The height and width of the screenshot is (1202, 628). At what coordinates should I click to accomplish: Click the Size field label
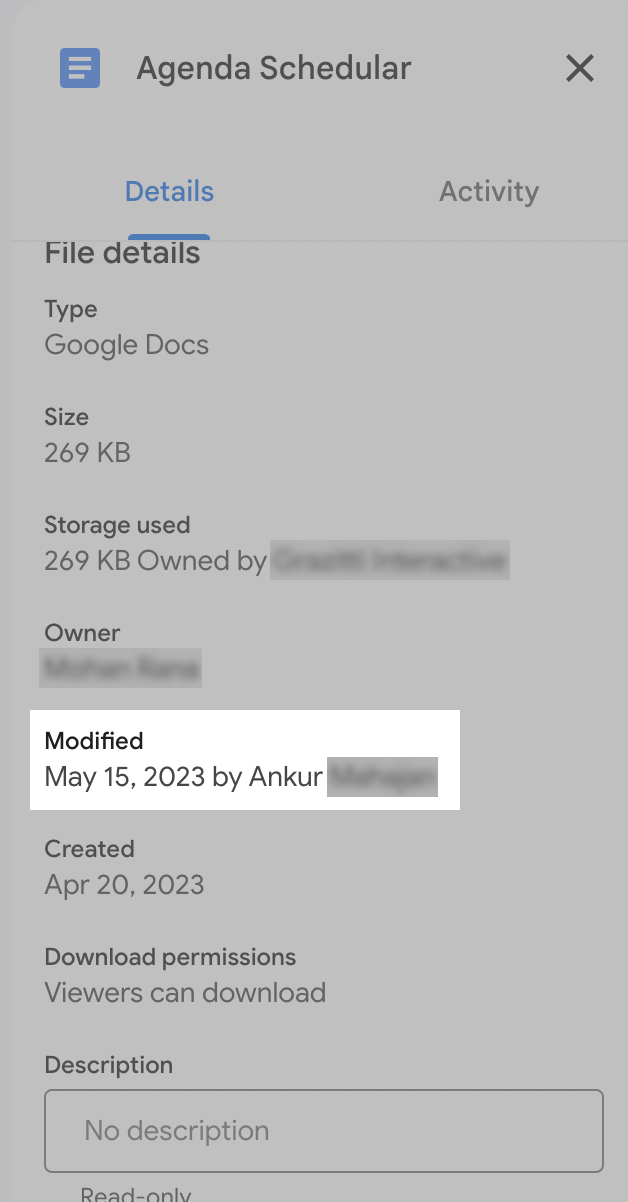coord(67,417)
